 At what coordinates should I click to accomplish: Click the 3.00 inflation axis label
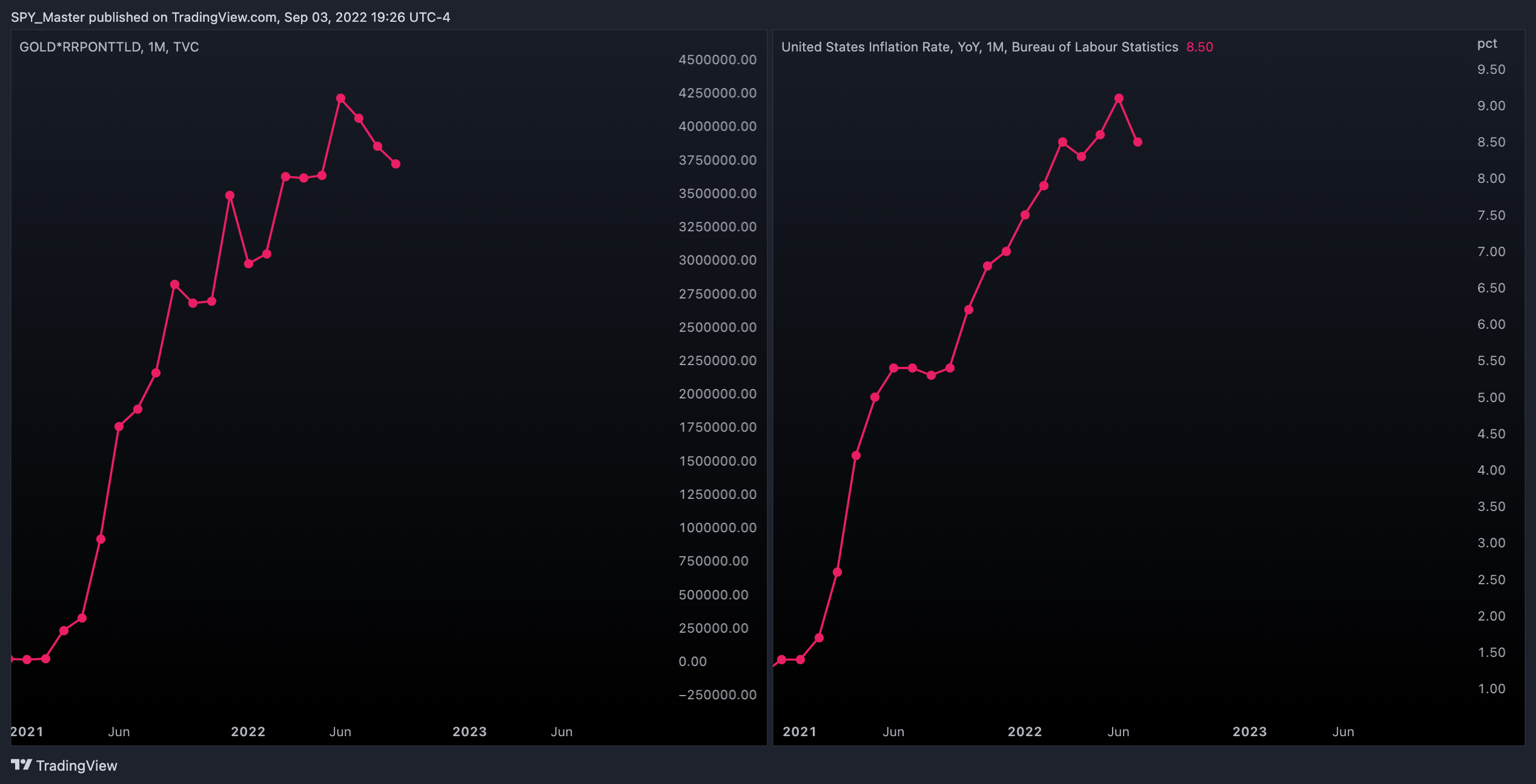(1491, 542)
